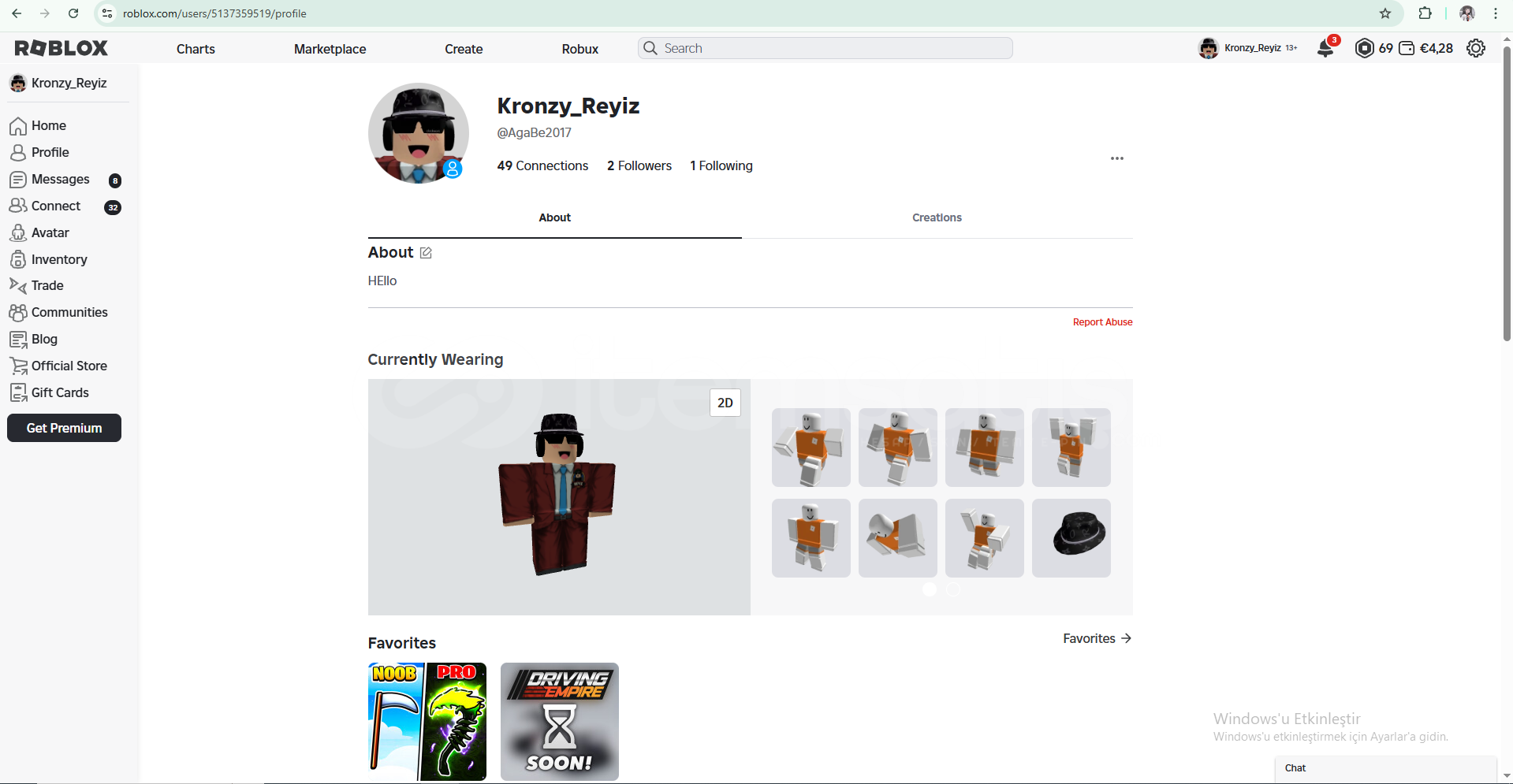The height and width of the screenshot is (784, 1513).
Task: Open the Marketplace menu
Action: pyautogui.click(x=330, y=49)
